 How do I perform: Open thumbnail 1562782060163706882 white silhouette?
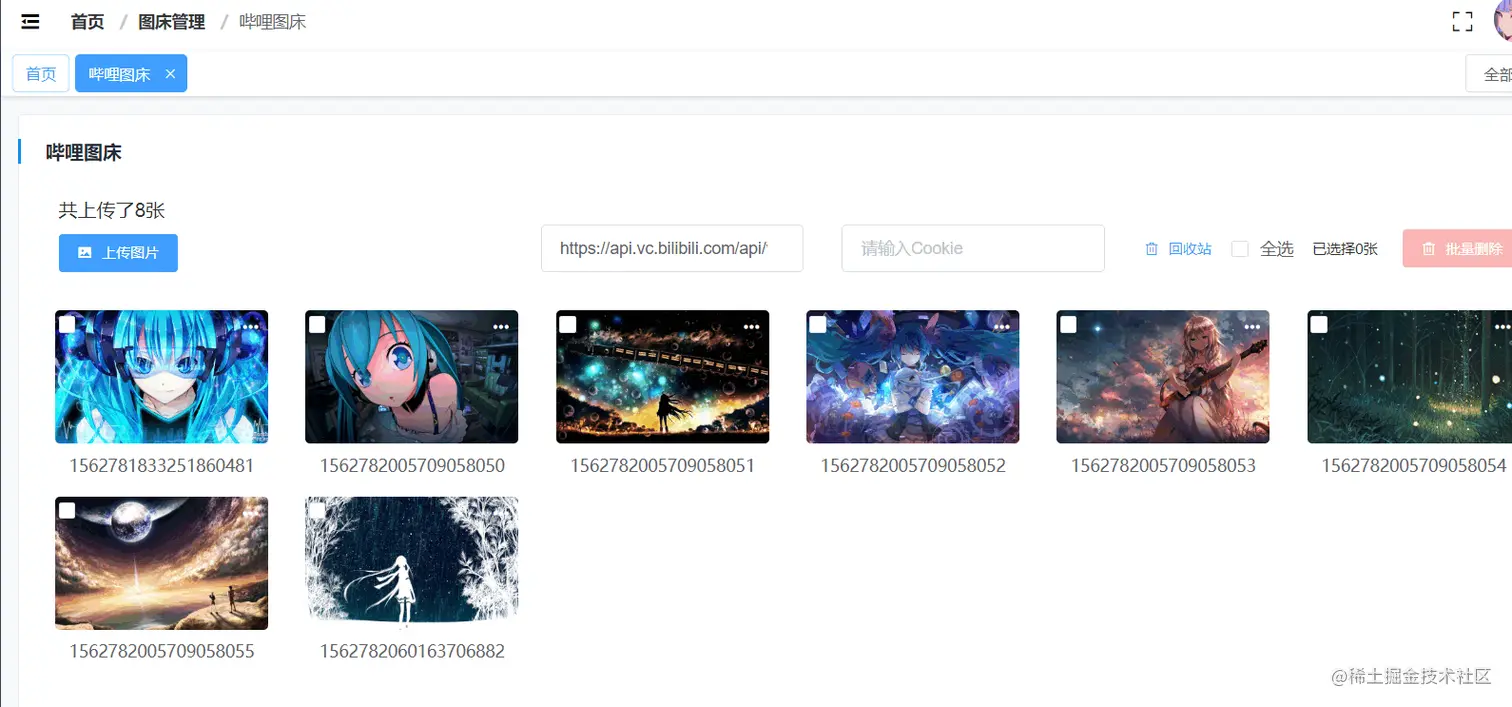coord(411,564)
